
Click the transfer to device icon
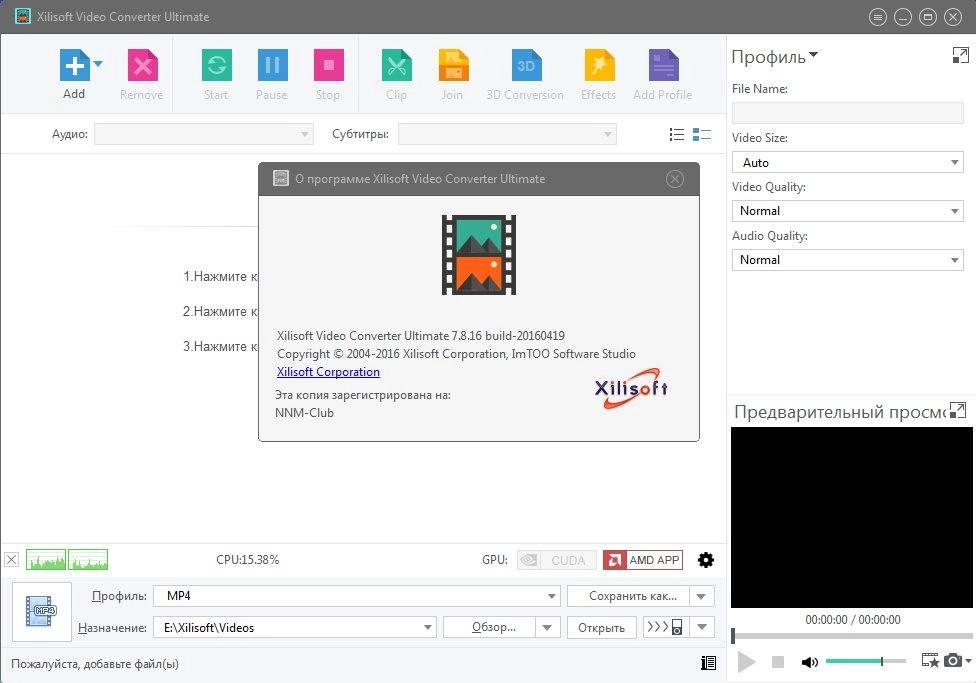pos(665,627)
